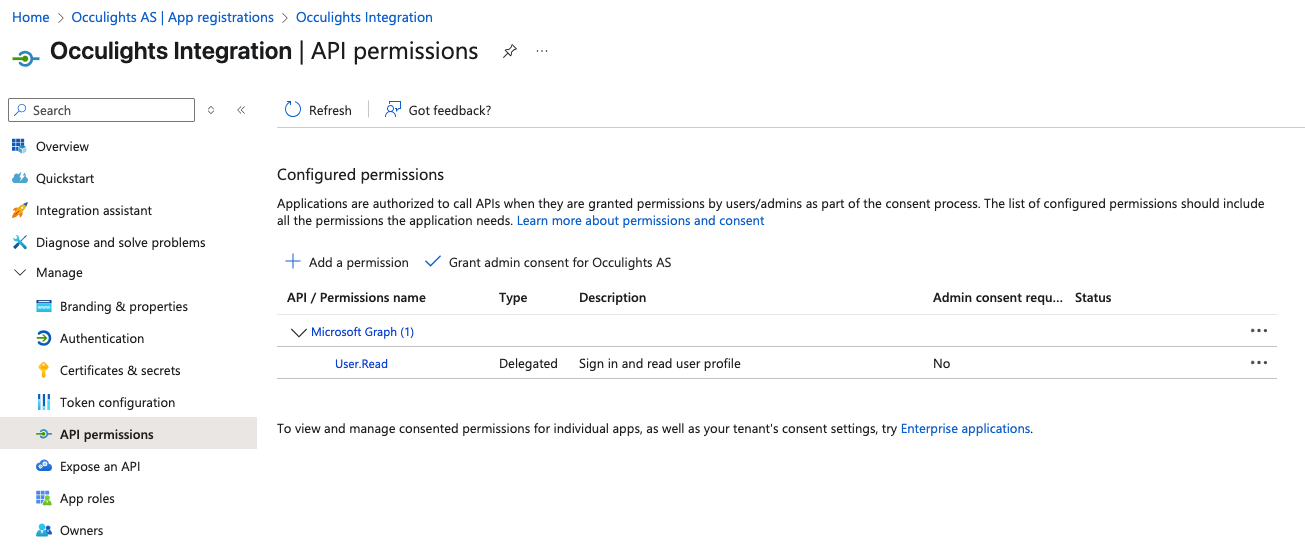Click the sidebar Search input field

101,110
